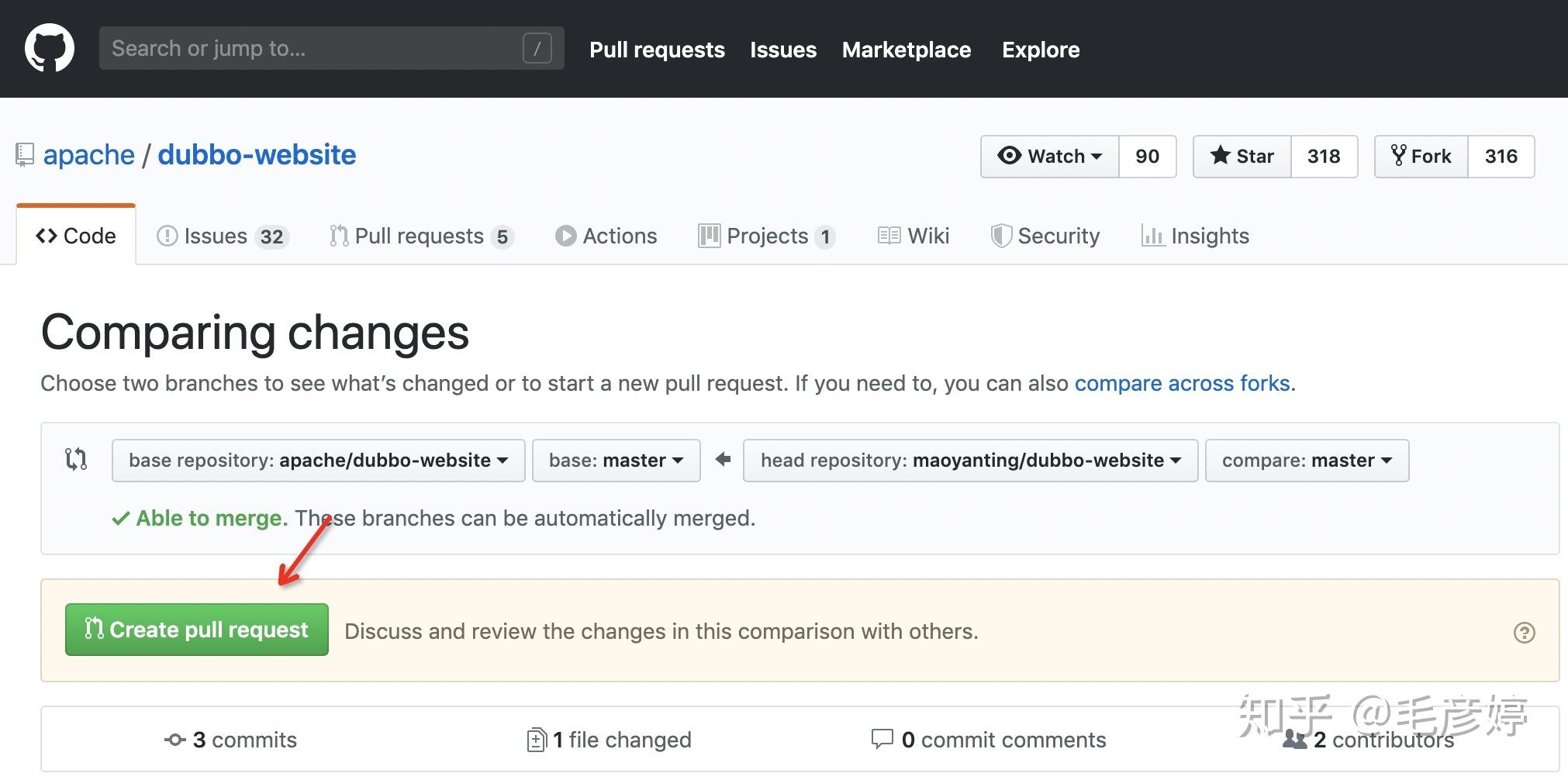Click the help question mark icon
The image size is (1568, 780).
pyautogui.click(x=1524, y=633)
